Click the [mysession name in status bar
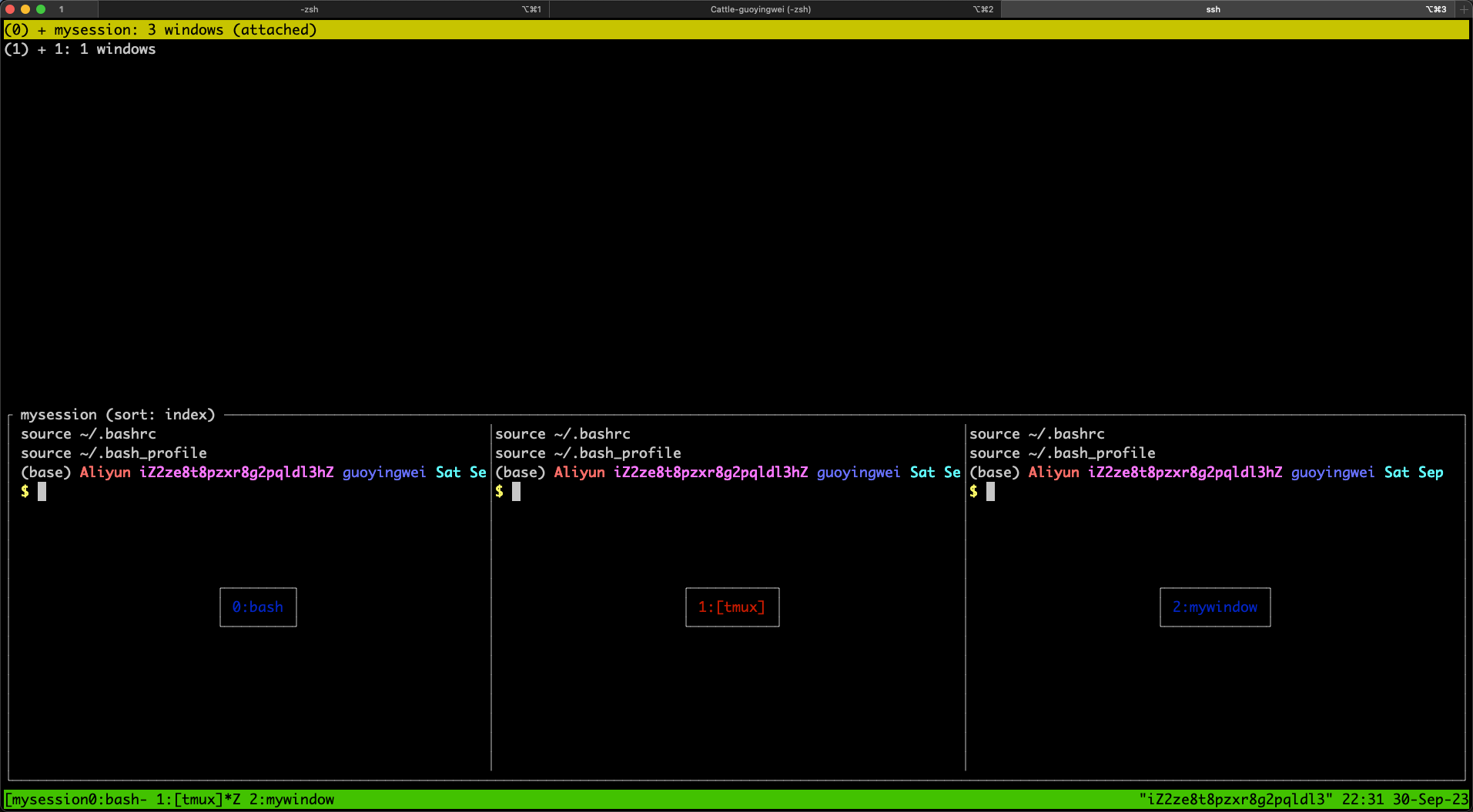Image resolution: width=1473 pixels, height=812 pixels. coord(46,800)
